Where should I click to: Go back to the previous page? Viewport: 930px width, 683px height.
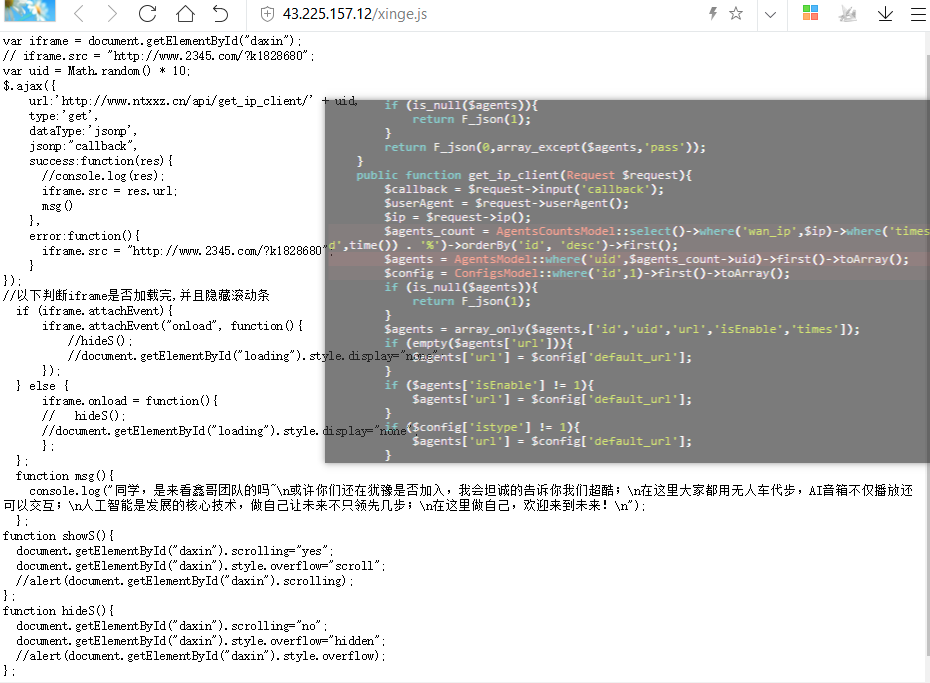[x=78, y=14]
